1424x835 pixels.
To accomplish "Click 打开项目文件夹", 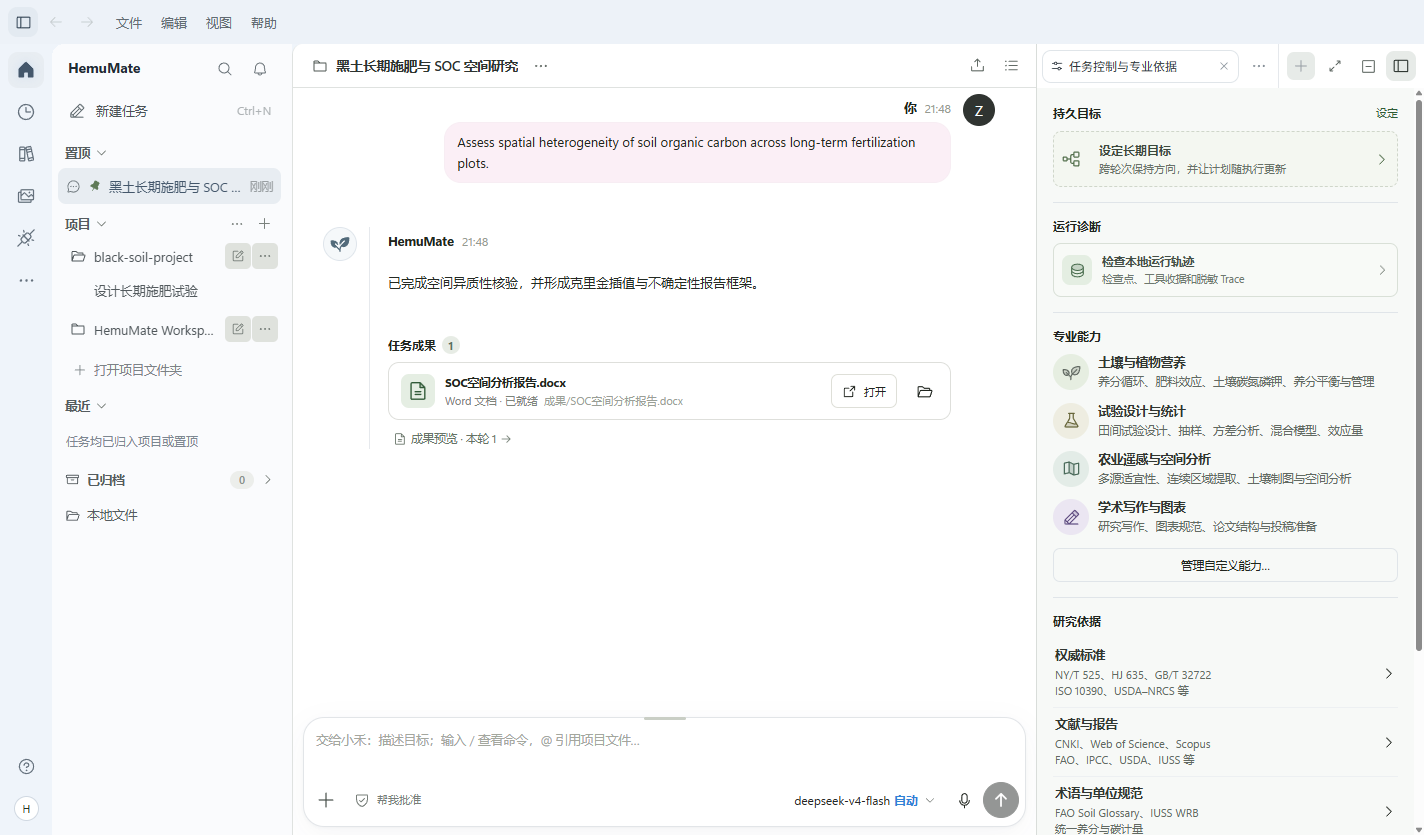I will click(128, 370).
